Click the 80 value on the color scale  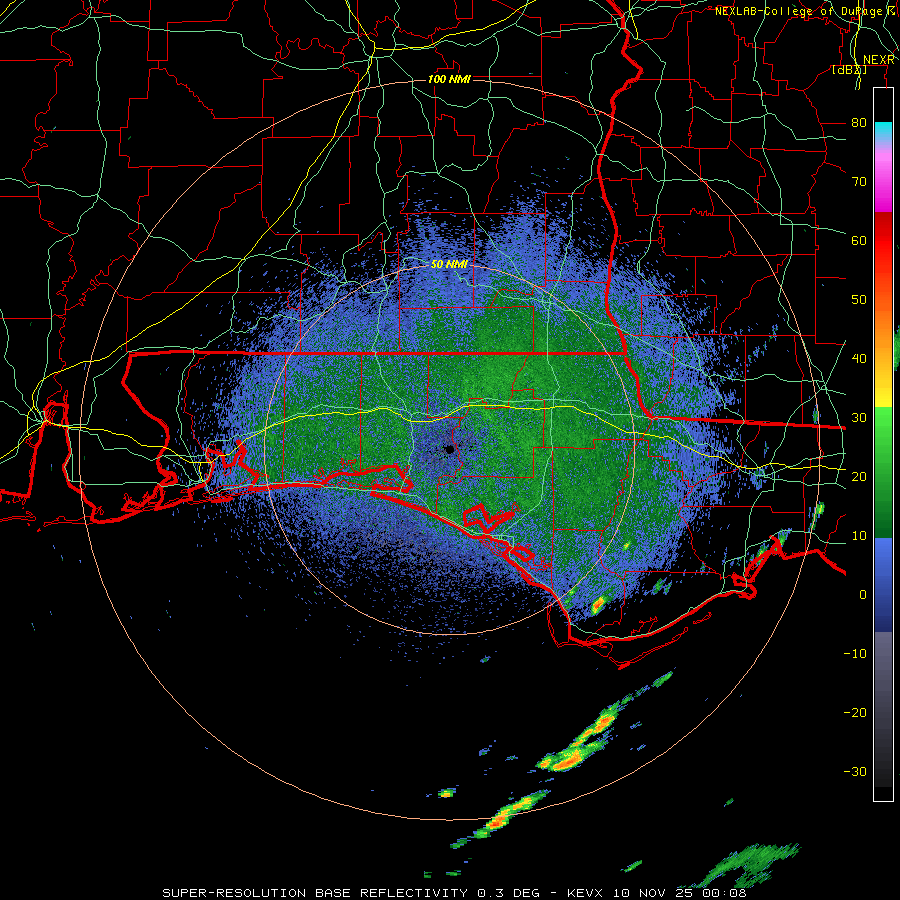[x=859, y=123]
